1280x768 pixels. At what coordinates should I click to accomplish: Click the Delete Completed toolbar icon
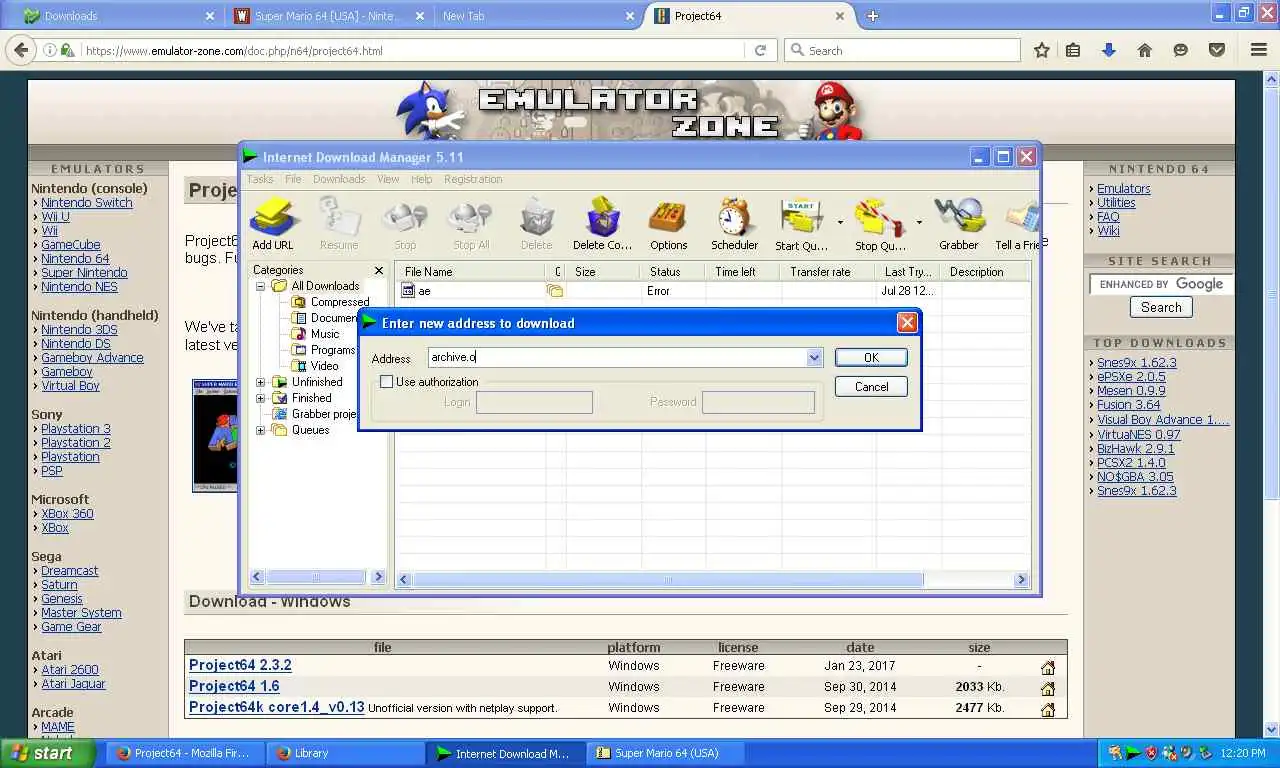coord(602,224)
